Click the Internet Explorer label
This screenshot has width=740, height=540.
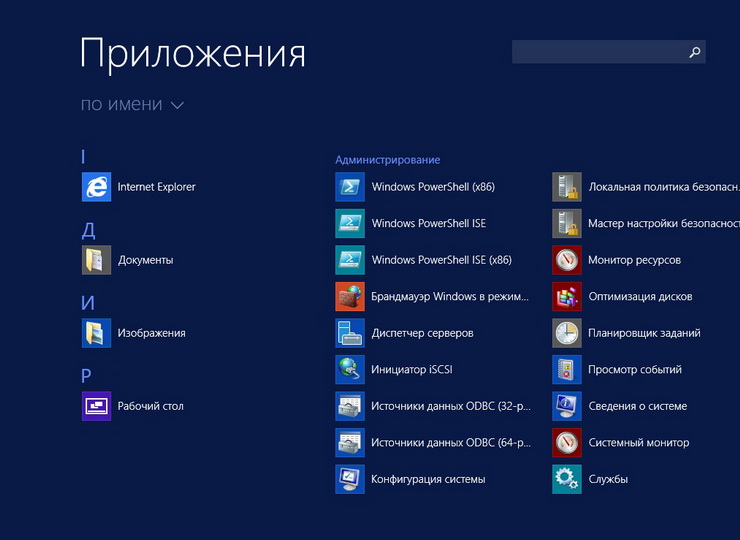click(156, 187)
